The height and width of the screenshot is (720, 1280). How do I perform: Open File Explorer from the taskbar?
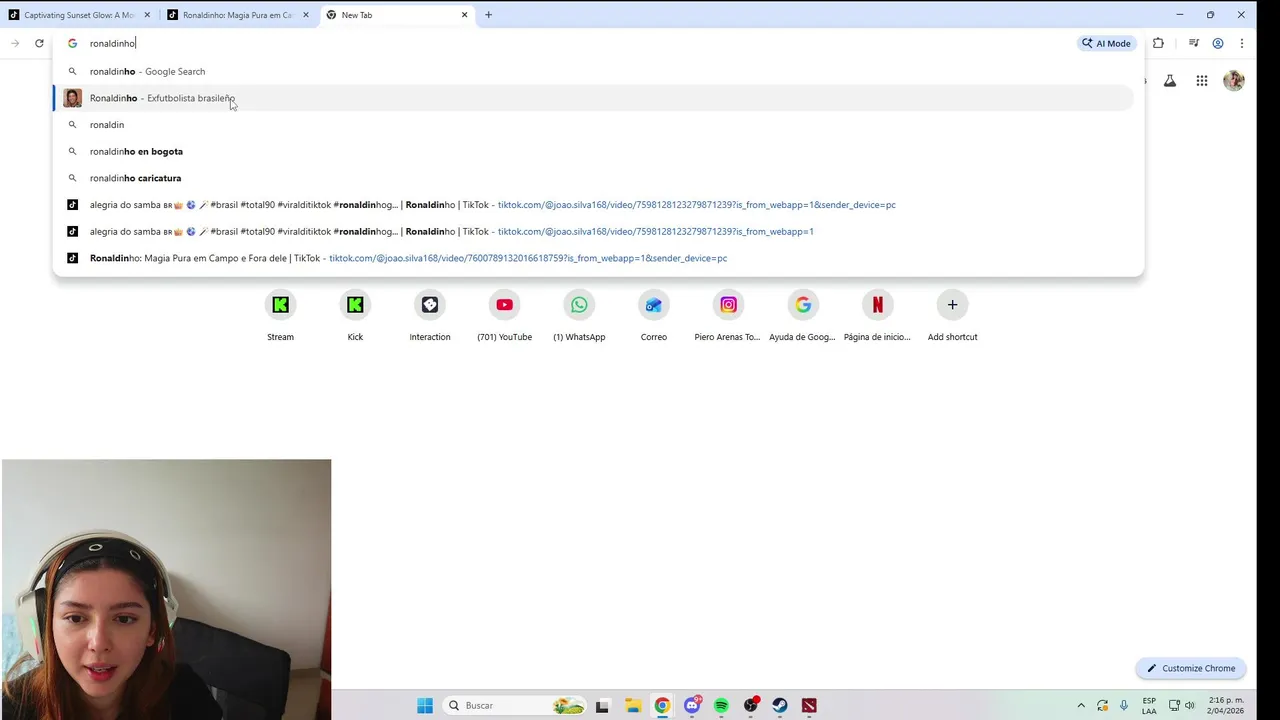pos(632,705)
